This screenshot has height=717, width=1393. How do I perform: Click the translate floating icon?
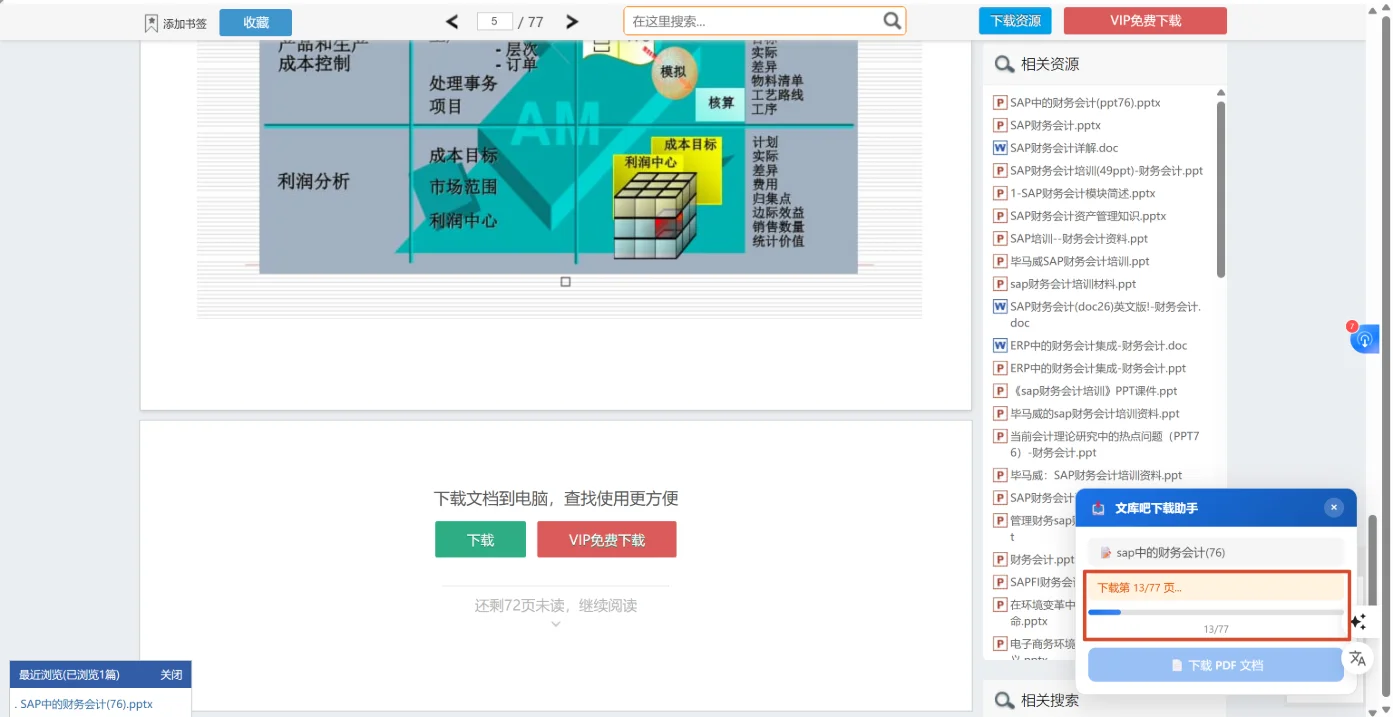pos(1357,658)
